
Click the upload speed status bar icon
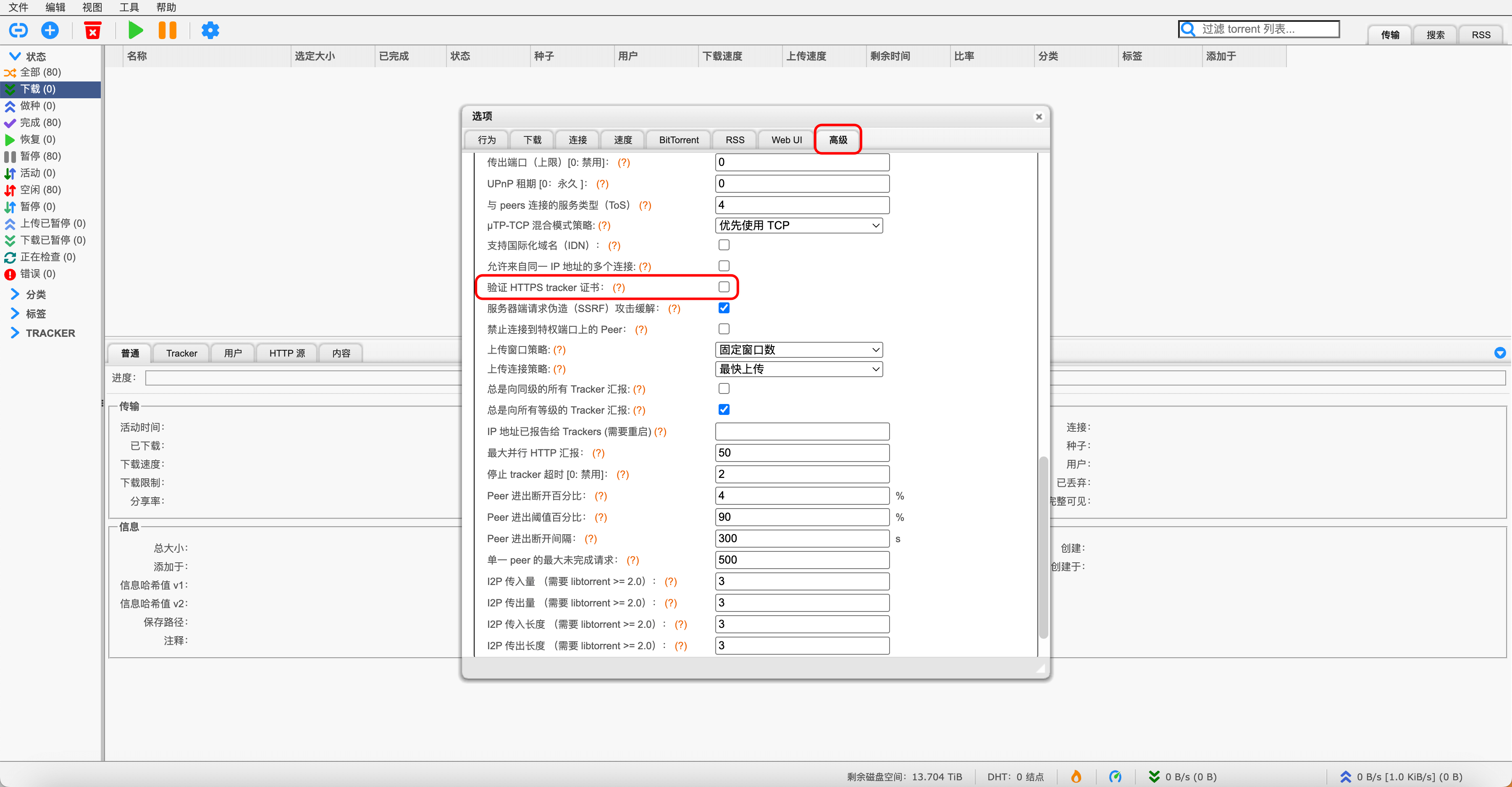pyautogui.click(x=1345, y=777)
